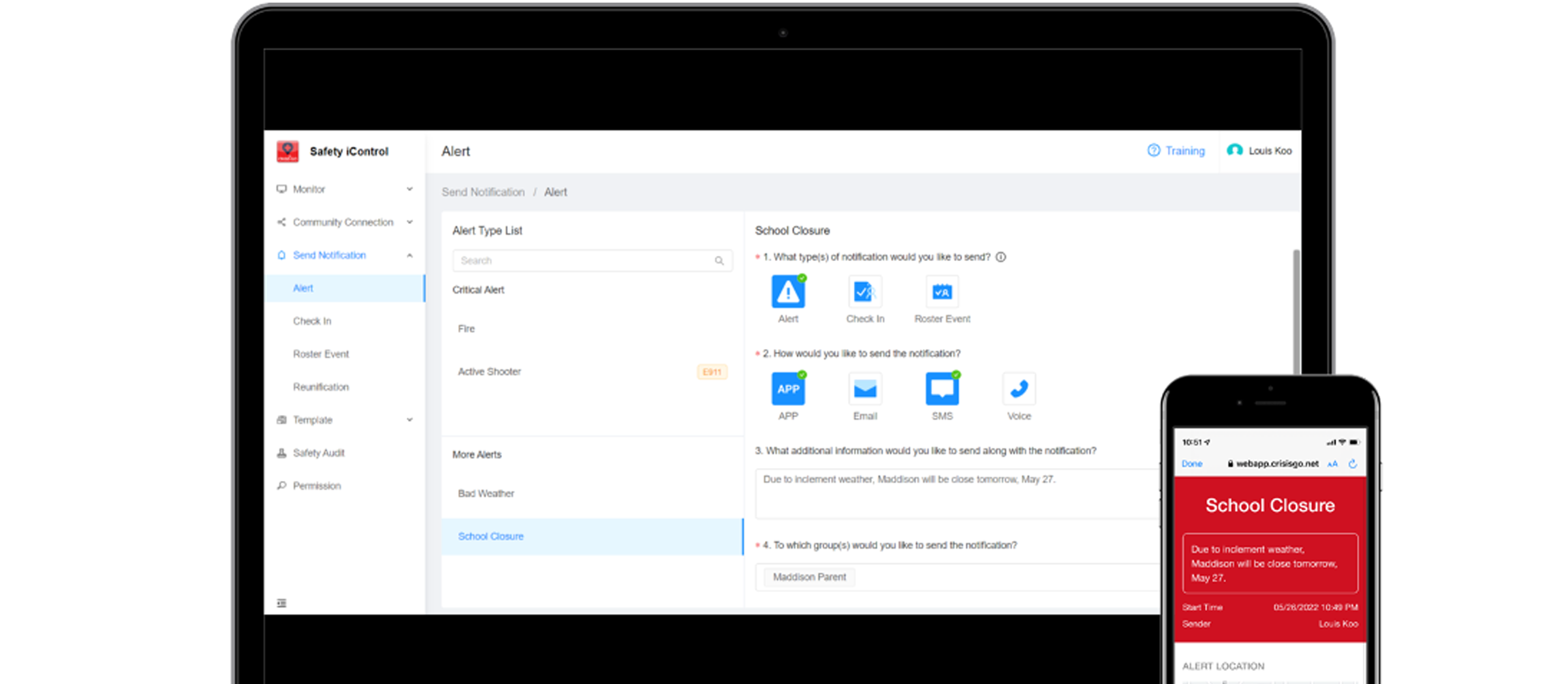Select the Active Shooter alert type
Image resolution: width=1568 pixels, height=684 pixels.
[x=490, y=372]
